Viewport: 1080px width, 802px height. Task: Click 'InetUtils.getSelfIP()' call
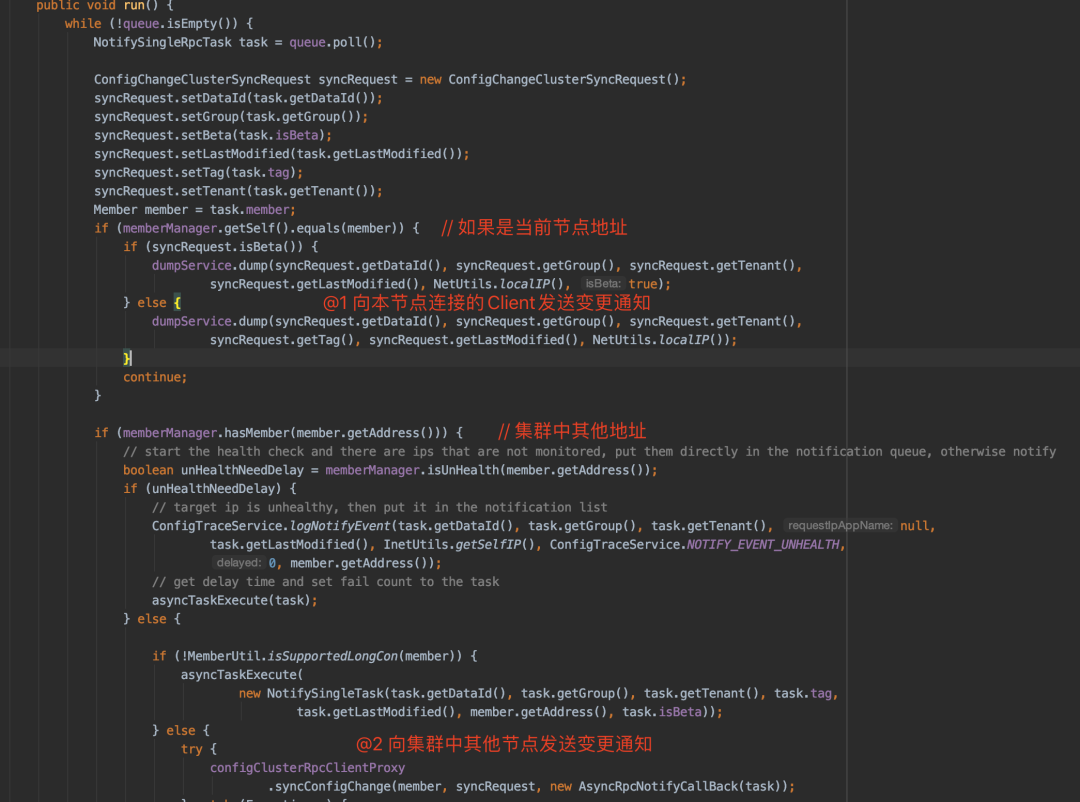coord(459,544)
